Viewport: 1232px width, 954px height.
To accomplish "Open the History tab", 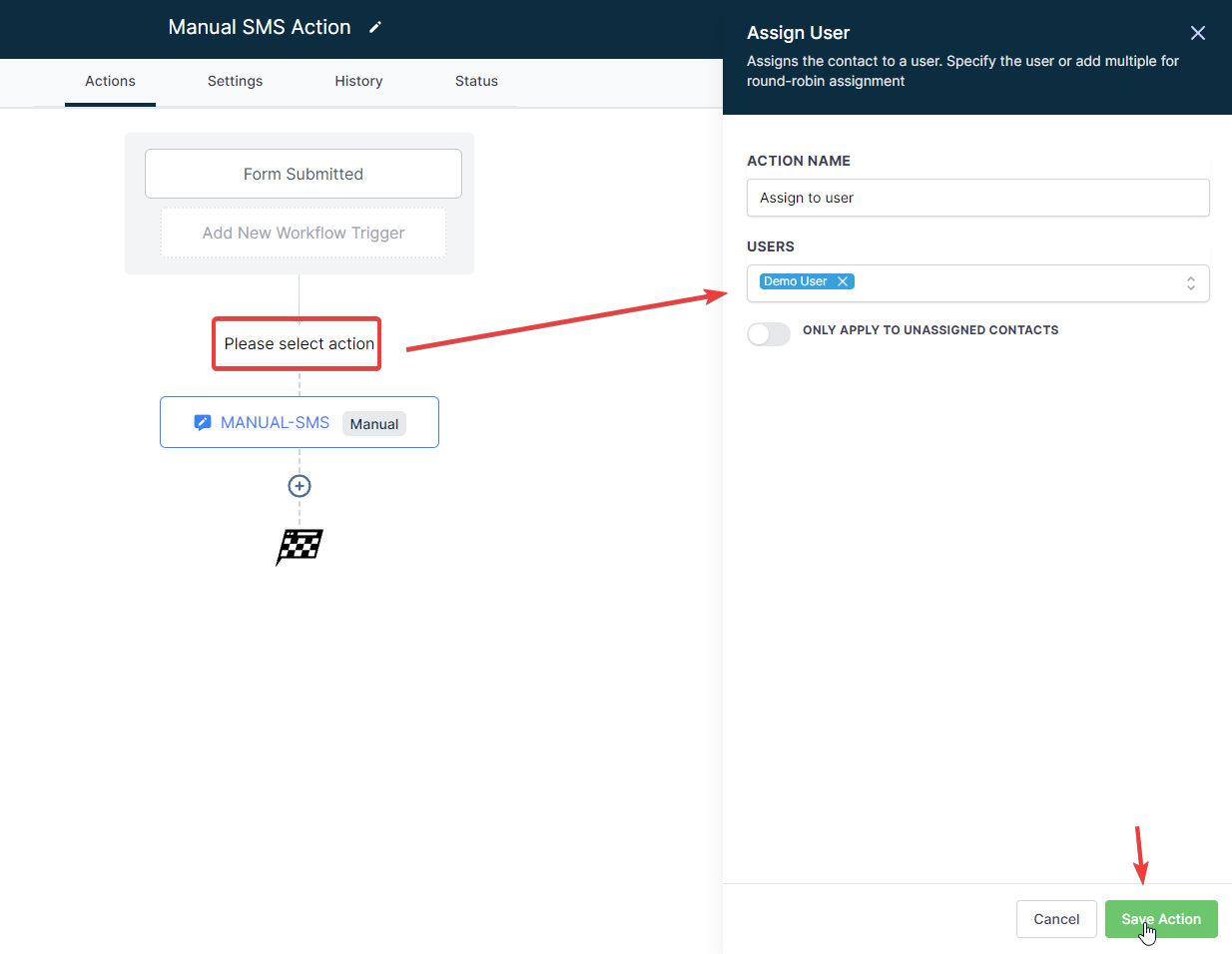I will click(x=358, y=82).
